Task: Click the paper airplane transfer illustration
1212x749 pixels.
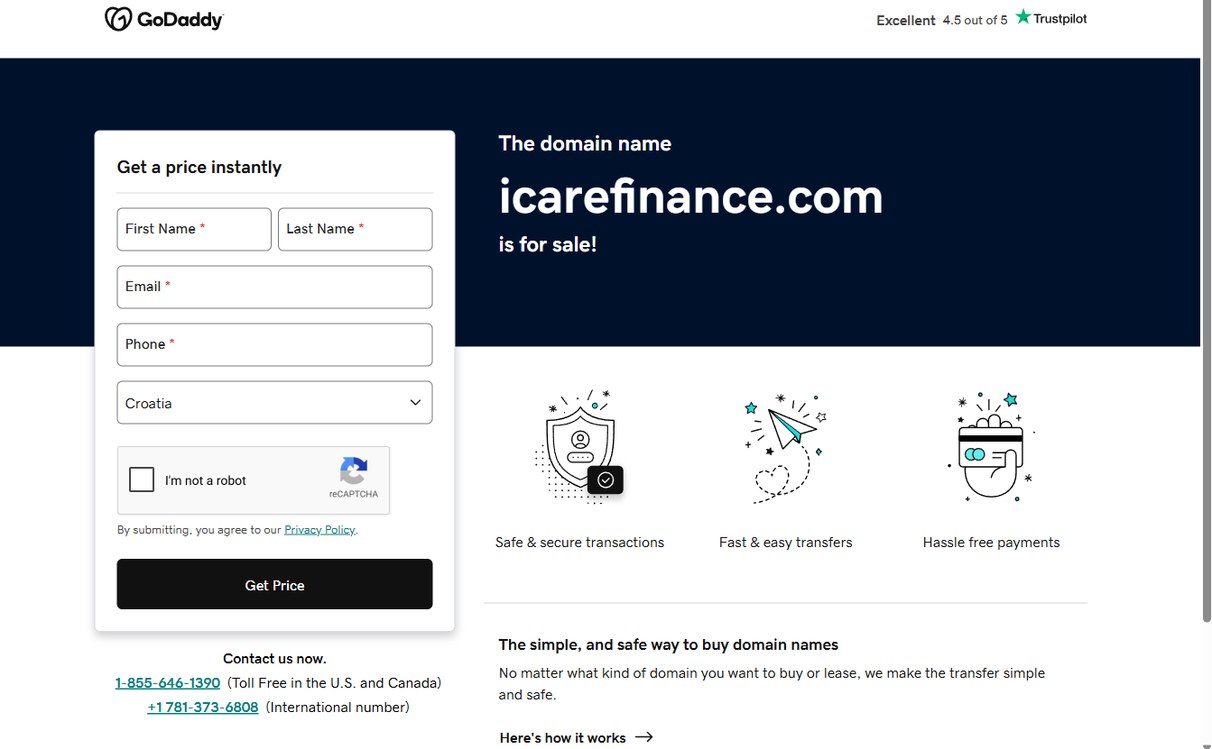Action: pos(786,447)
